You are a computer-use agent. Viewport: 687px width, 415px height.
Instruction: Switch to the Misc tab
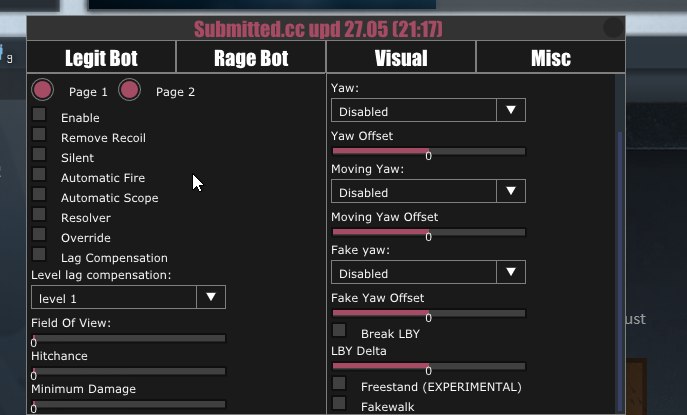pos(551,57)
